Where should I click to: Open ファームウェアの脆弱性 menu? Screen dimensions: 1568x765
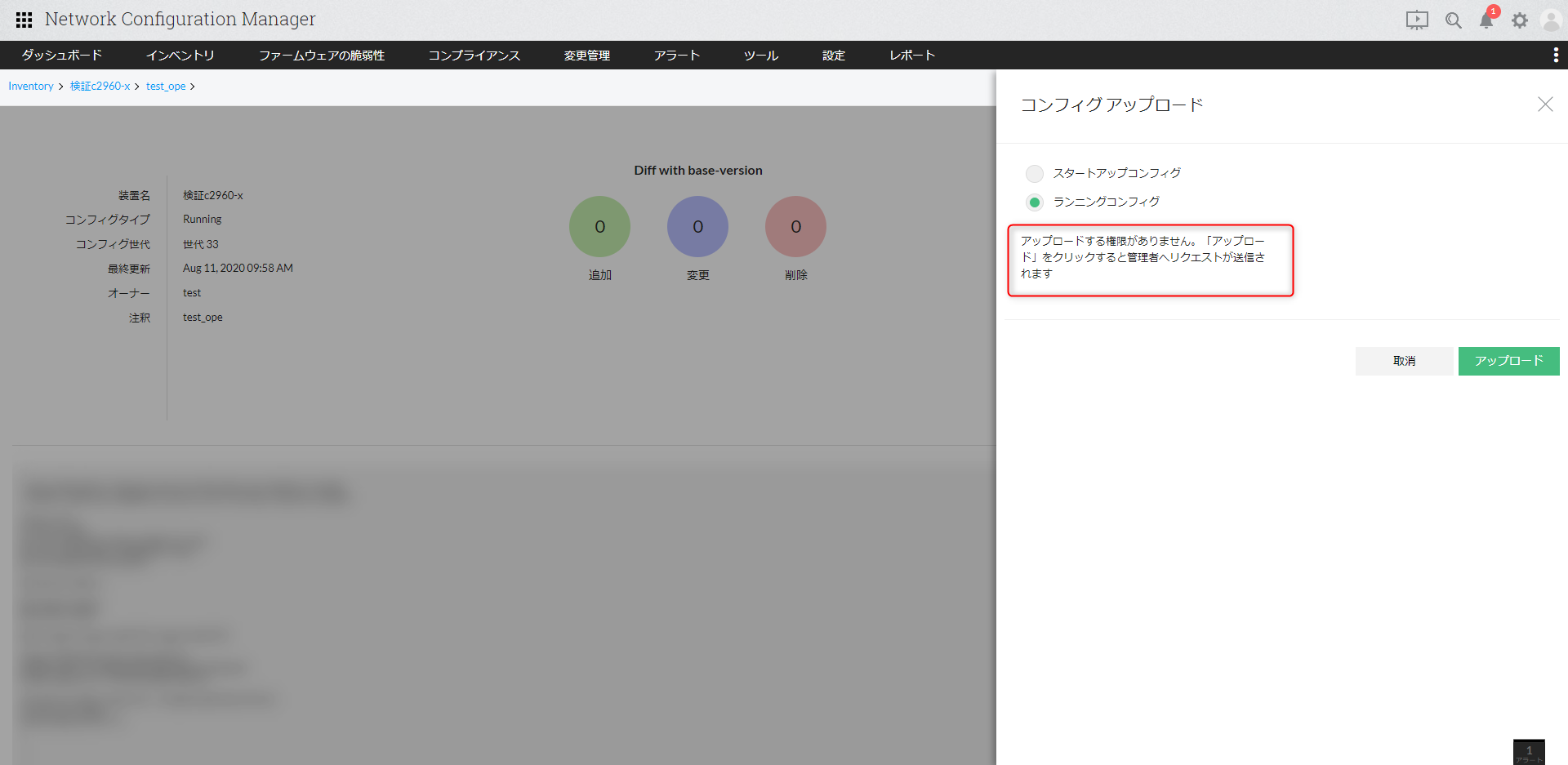point(322,55)
